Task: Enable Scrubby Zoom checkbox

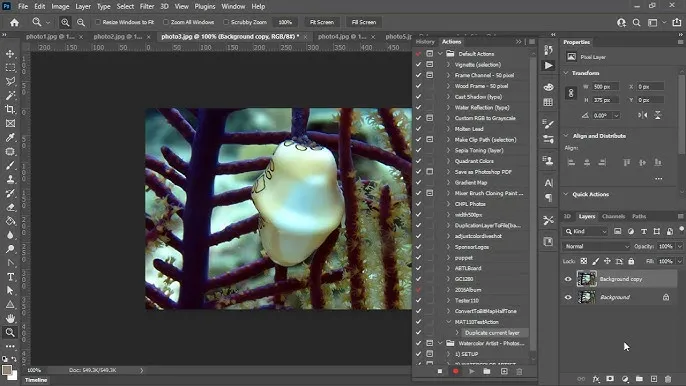Action: pos(226,22)
